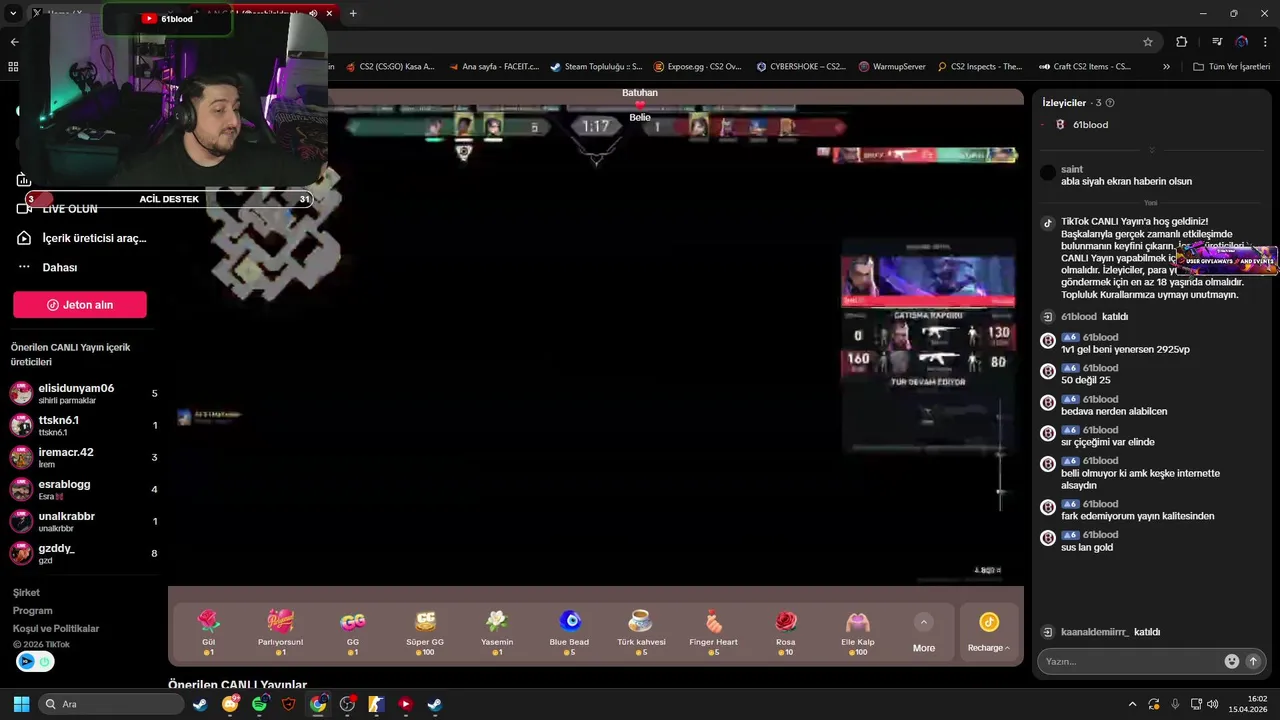Image resolution: width=1280 pixels, height=720 pixels.
Task: Open a new browser tab
Action: coord(353,13)
